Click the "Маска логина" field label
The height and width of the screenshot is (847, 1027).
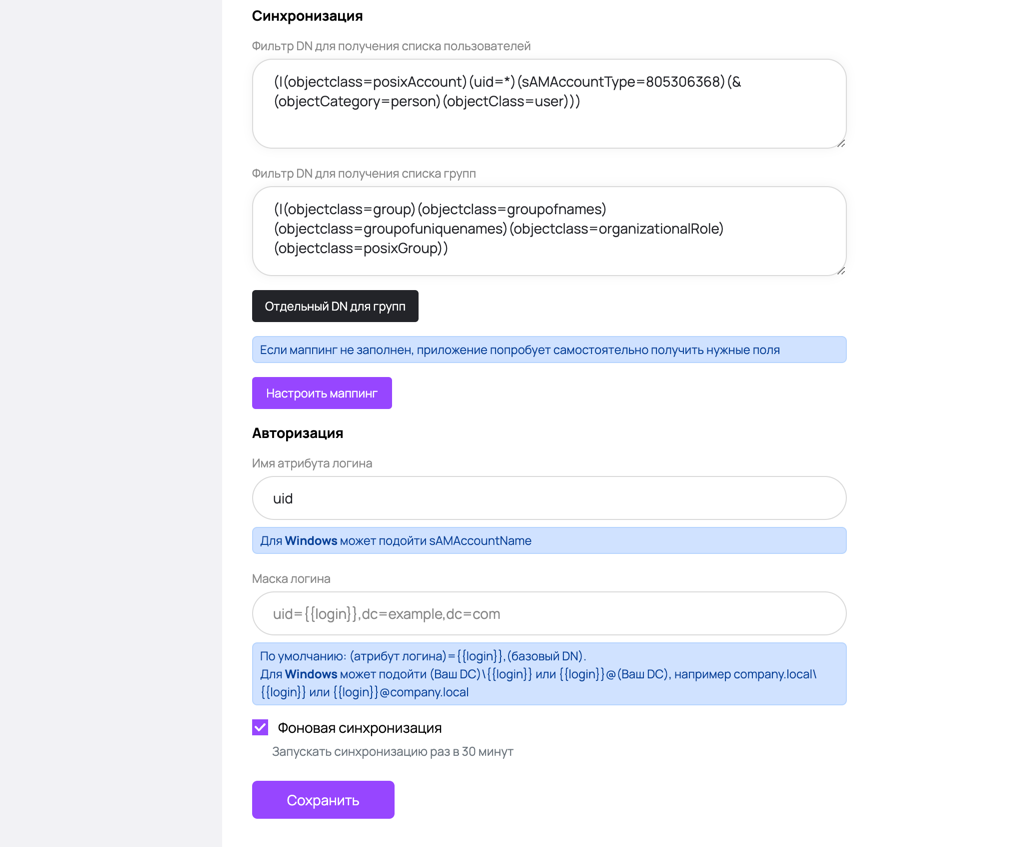[x=291, y=579]
